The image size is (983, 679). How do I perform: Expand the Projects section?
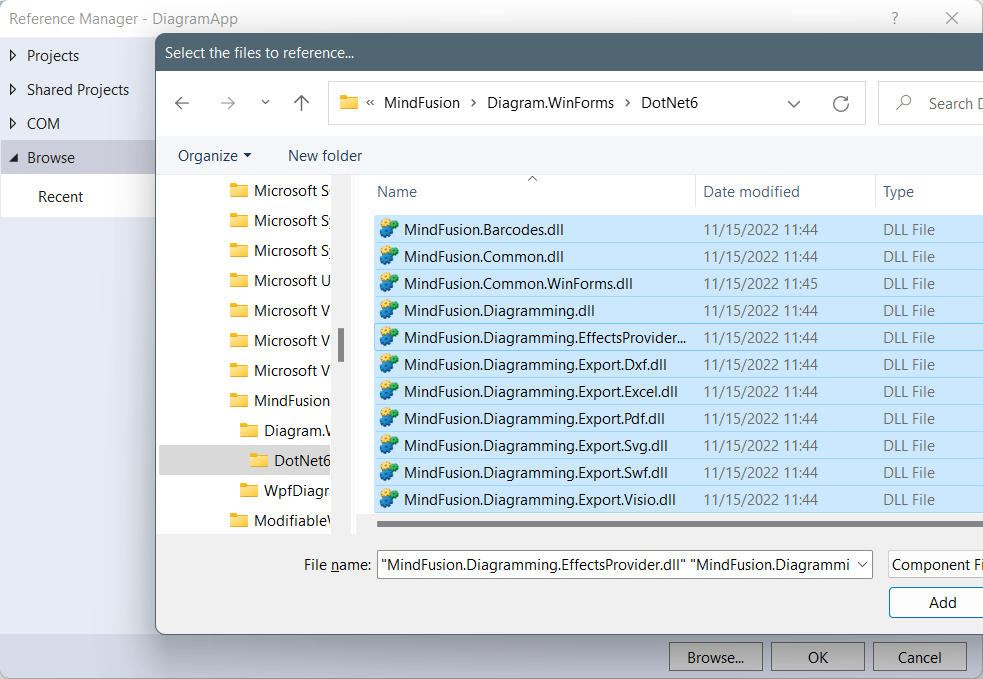click(13, 56)
